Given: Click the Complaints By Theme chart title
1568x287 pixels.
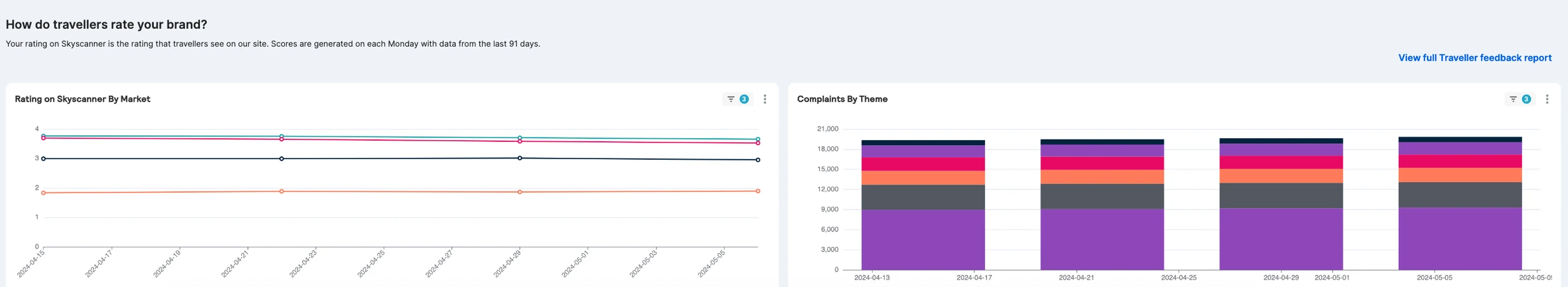Looking at the screenshot, I should [842, 99].
